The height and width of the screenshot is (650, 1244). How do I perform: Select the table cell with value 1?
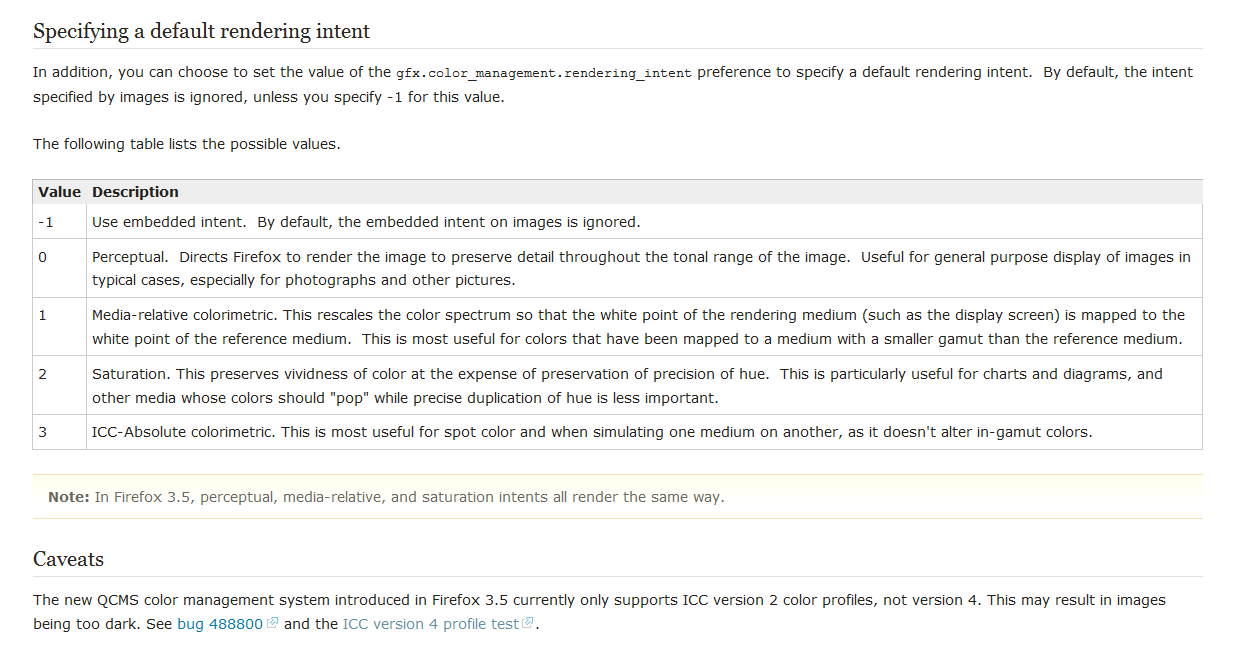[59, 326]
